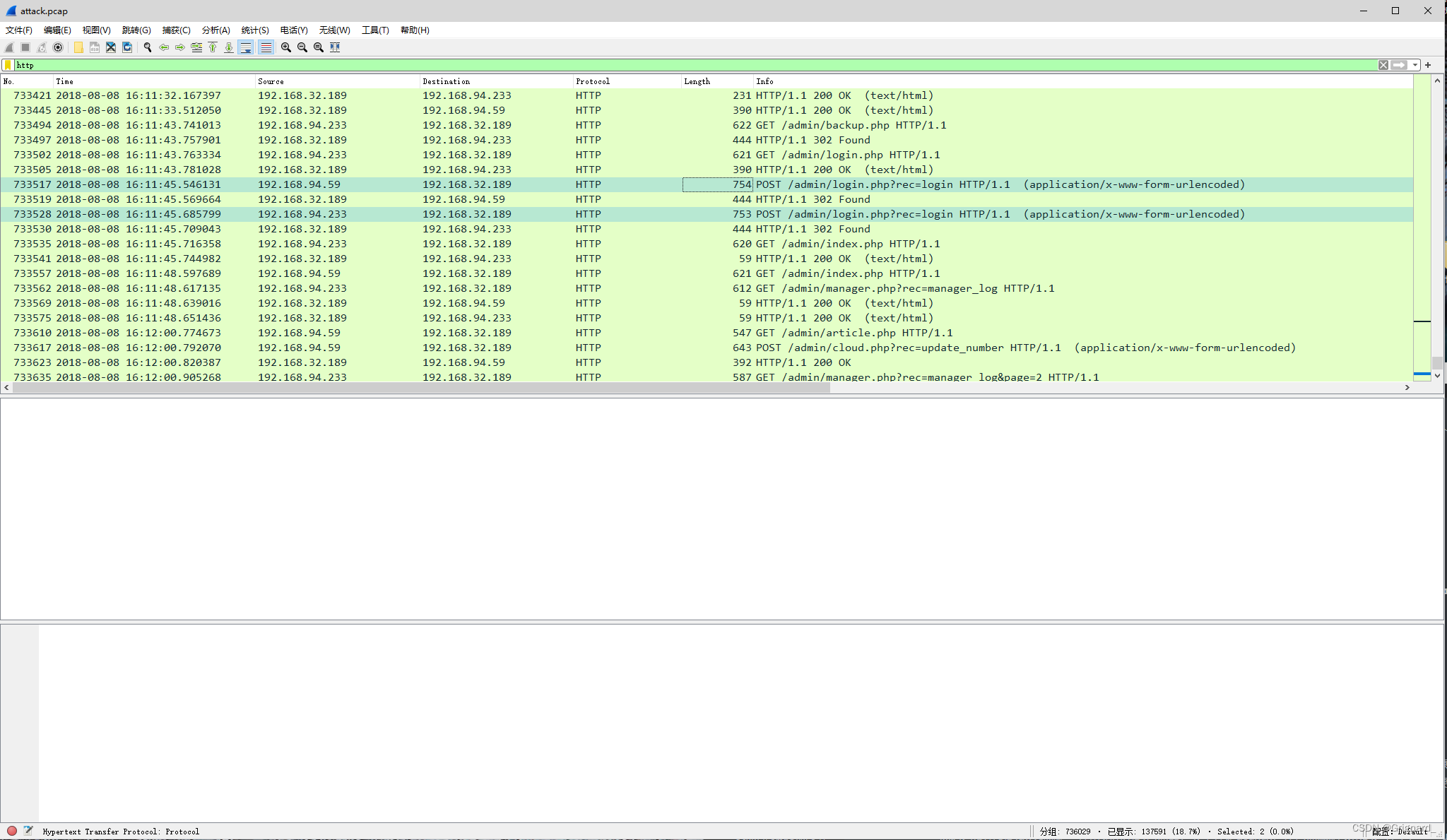
Task: Click the horizontal scrollbar thumb of packet list
Action: coord(420,387)
